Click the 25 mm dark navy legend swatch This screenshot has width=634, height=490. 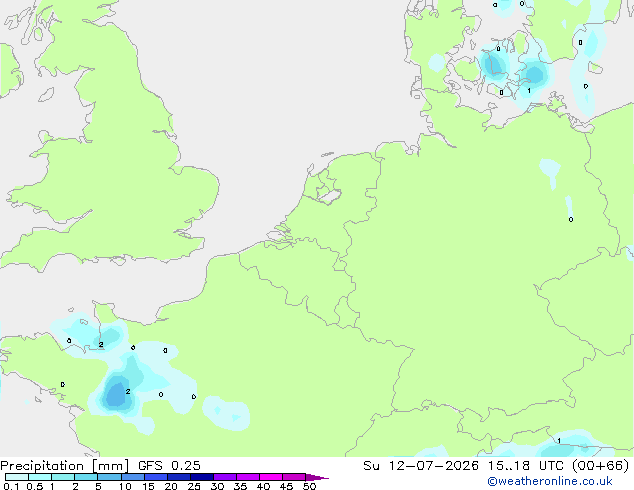(x=202, y=477)
